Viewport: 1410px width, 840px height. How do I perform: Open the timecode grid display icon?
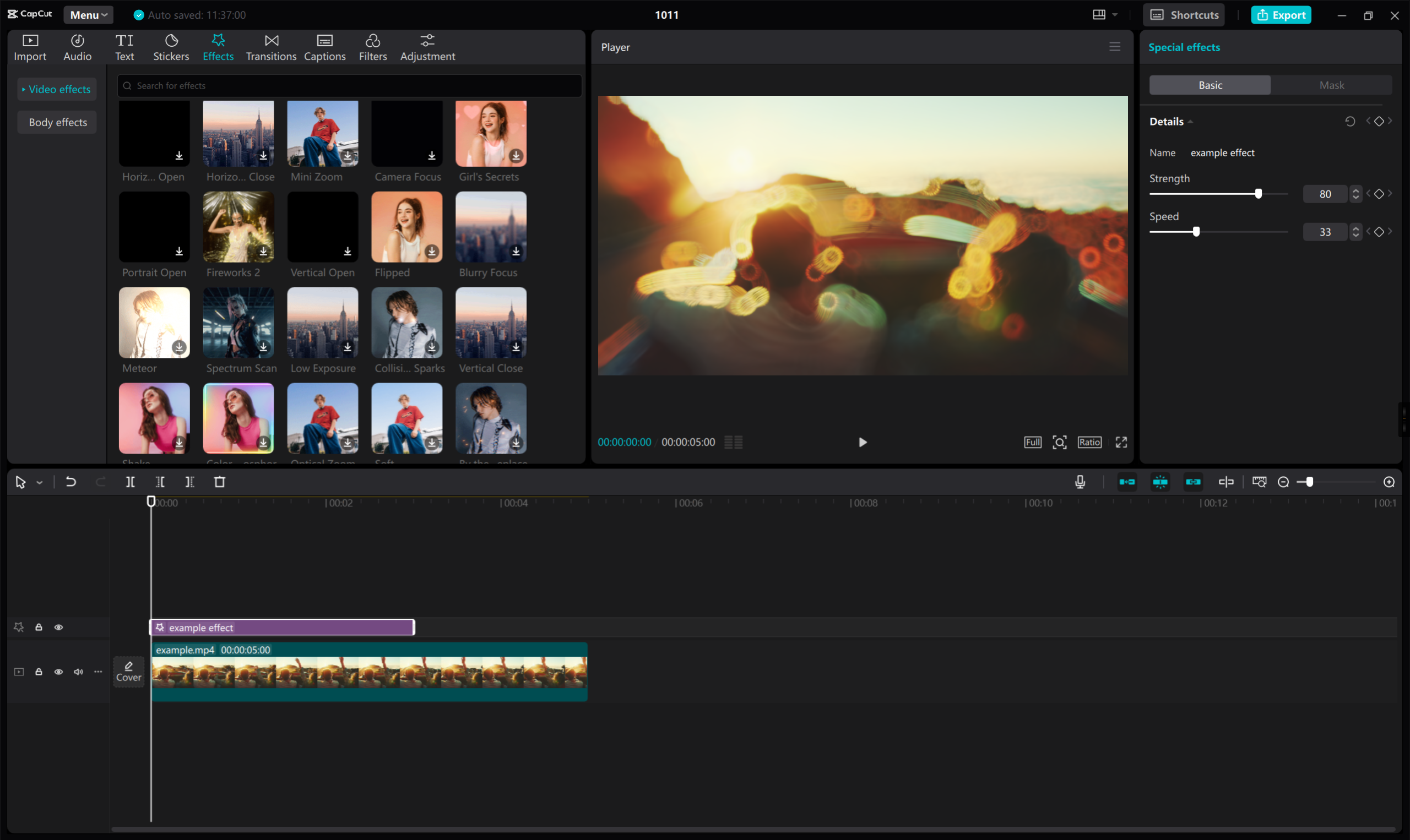tap(733, 442)
